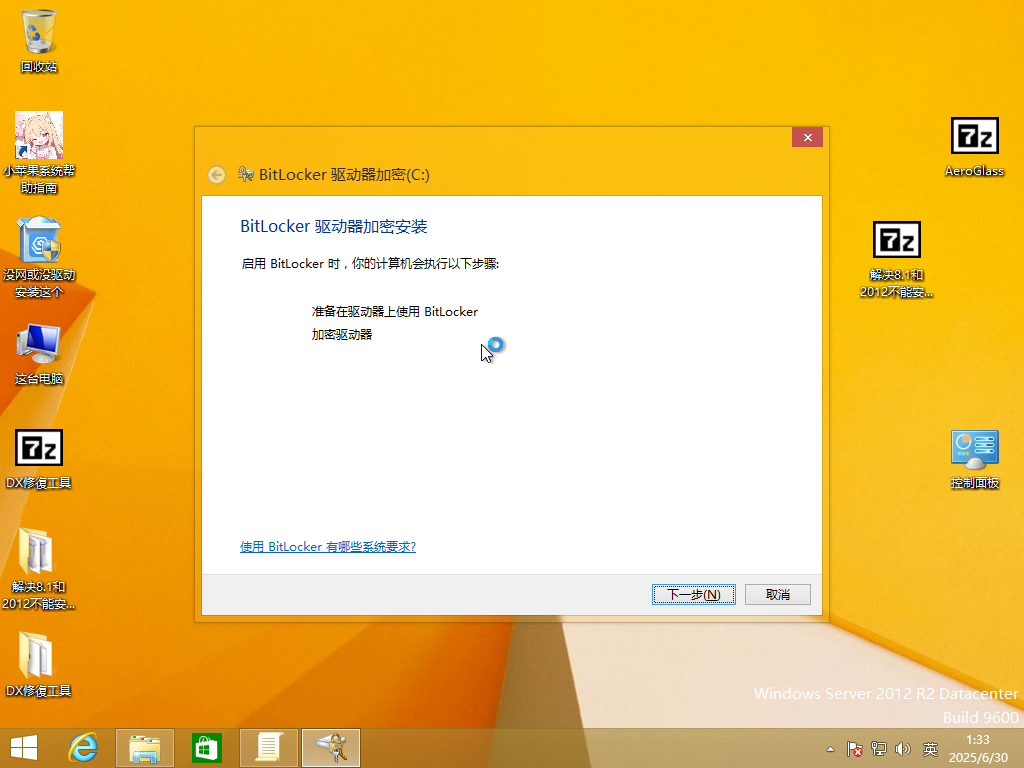Screen dimensions: 1024x768
Task: Launch Internet Explorer from the taskbar
Action: 84,748
